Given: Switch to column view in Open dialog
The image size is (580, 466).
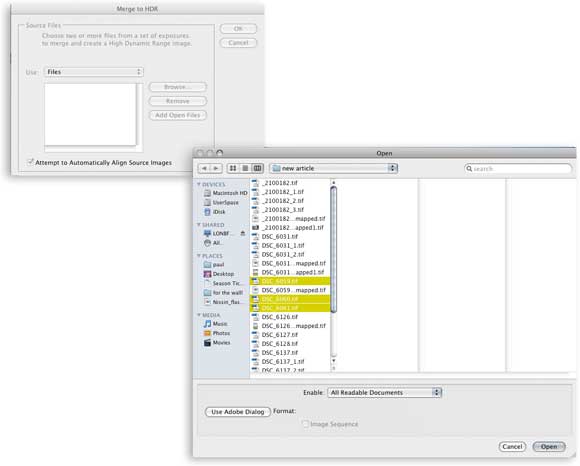Looking at the screenshot, I should pos(257,168).
